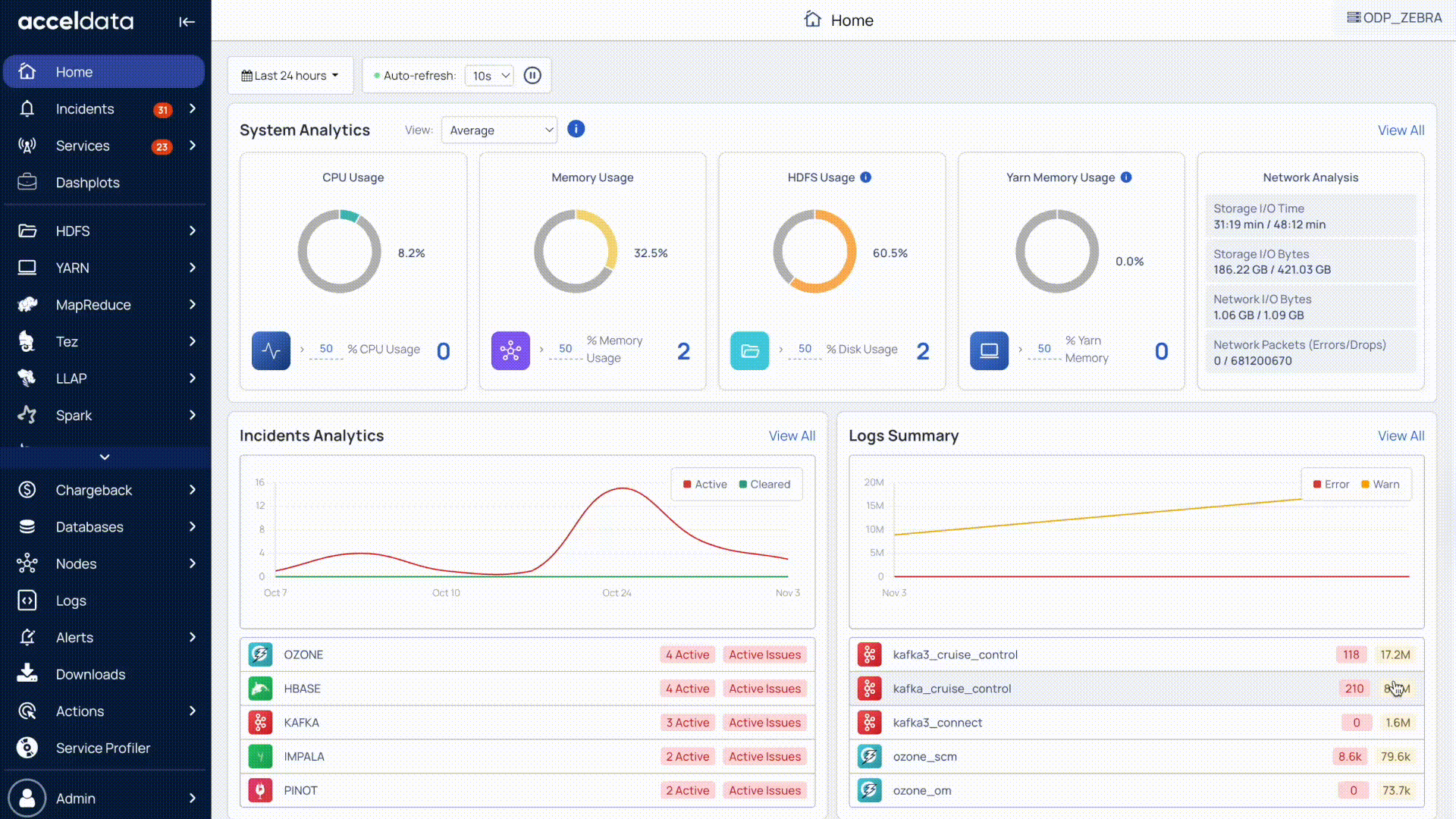1456x819 pixels.
Task: Click the OZONE service icon
Action: pyautogui.click(x=260, y=654)
